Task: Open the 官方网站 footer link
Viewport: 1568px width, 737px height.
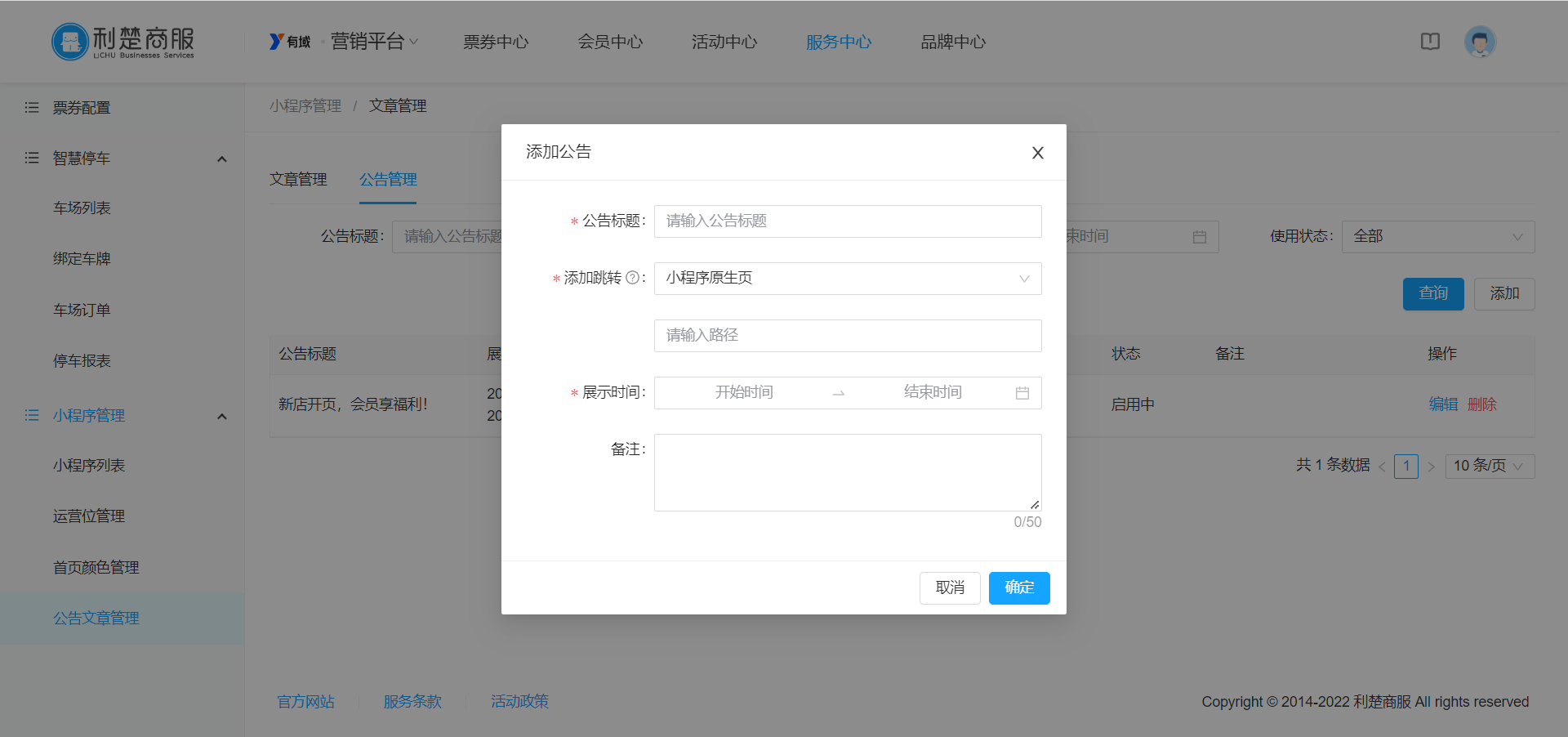Action: pyautogui.click(x=305, y=702)
